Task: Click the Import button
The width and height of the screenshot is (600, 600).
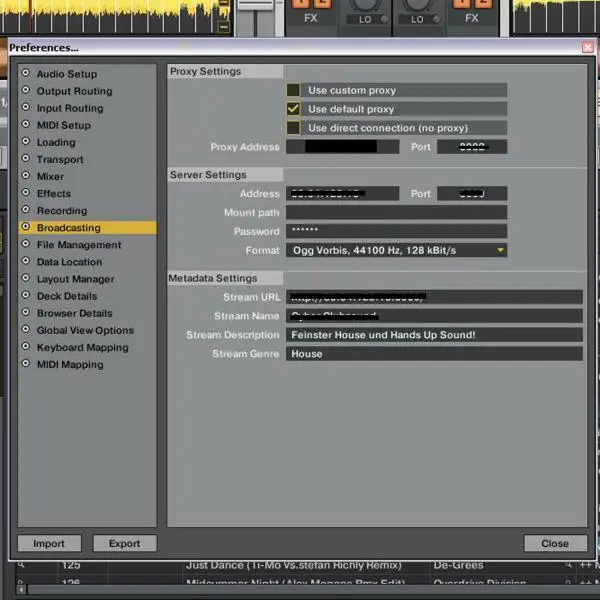Action: pyautogui.click(x=49, y=544)
